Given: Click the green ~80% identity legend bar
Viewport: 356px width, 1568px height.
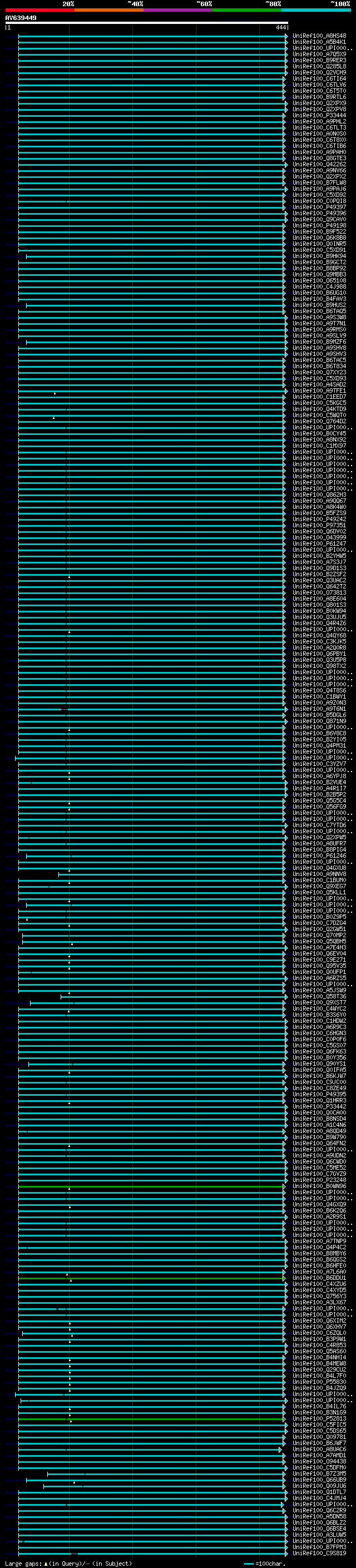Looking at the screenshot, I should [x=247, y=10].
